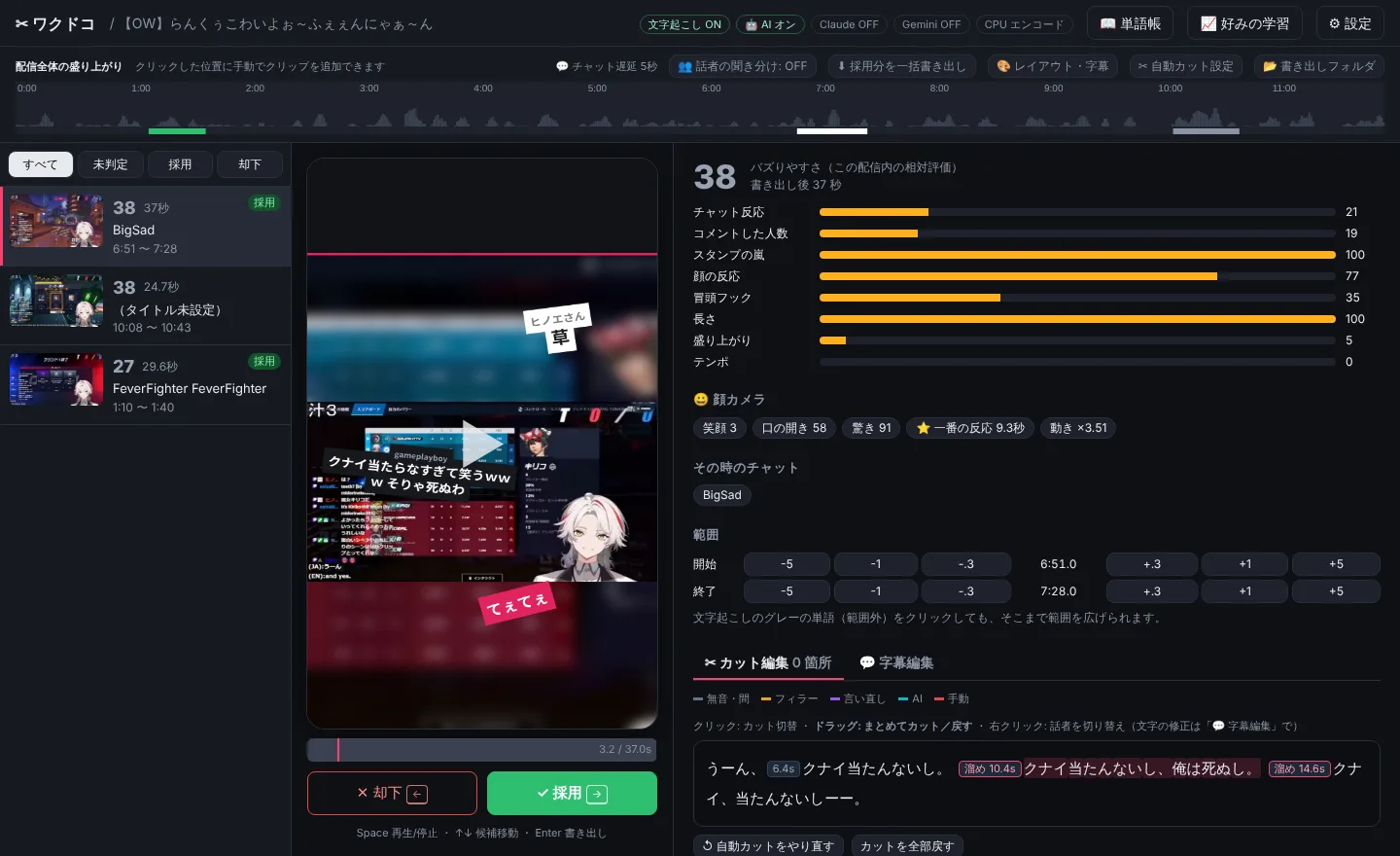Click 採用分を一括書き出し export button
This screenshot has width=1400, height=856.
(x=902, y=66)
